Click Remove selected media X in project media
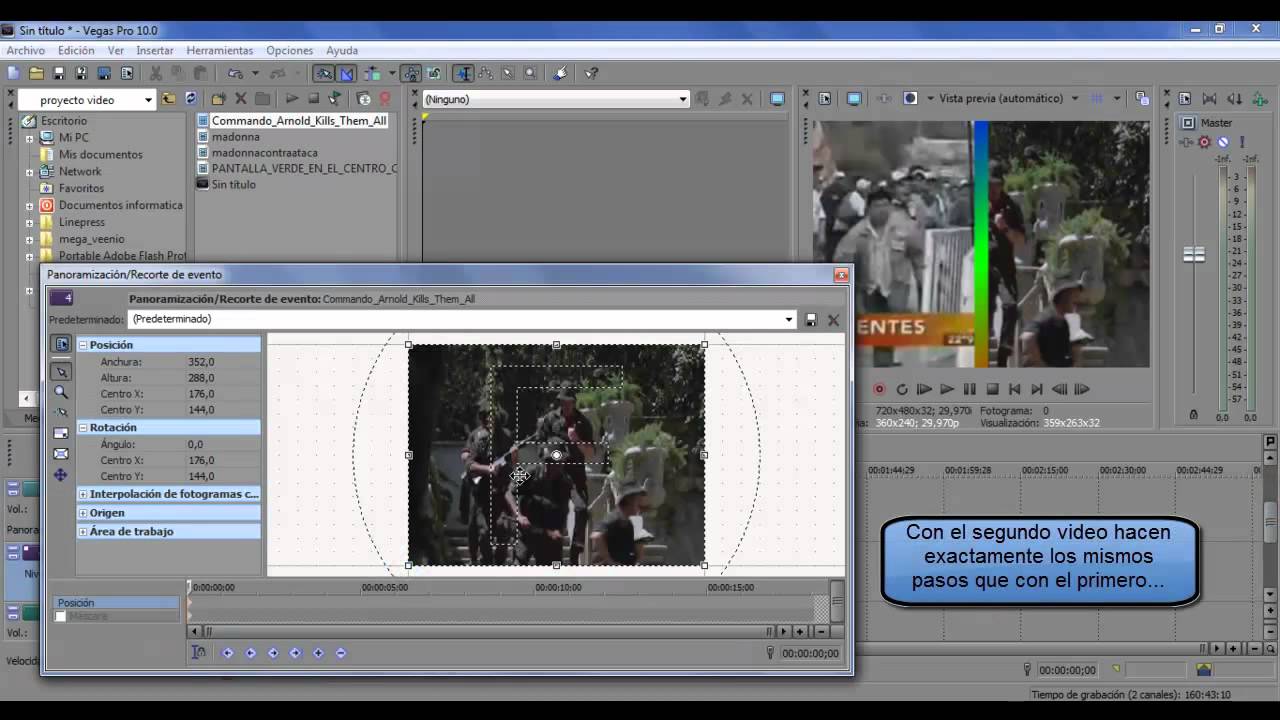This screenshot has height=720, width=1280. coord(240,99)
